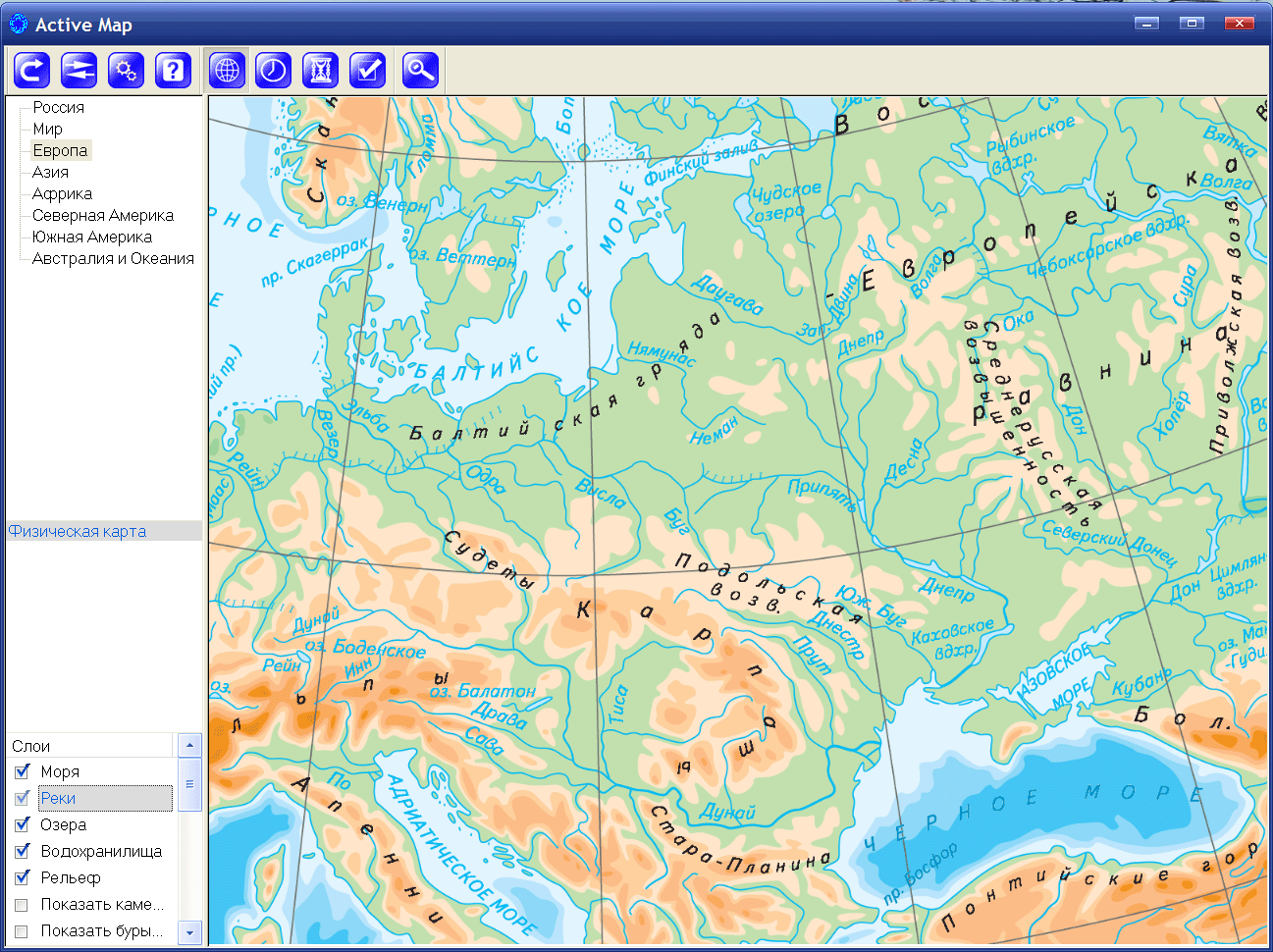1273x952 pixels.
Task: Click the 'Припять' river label on the map
Action: [822, 494]
